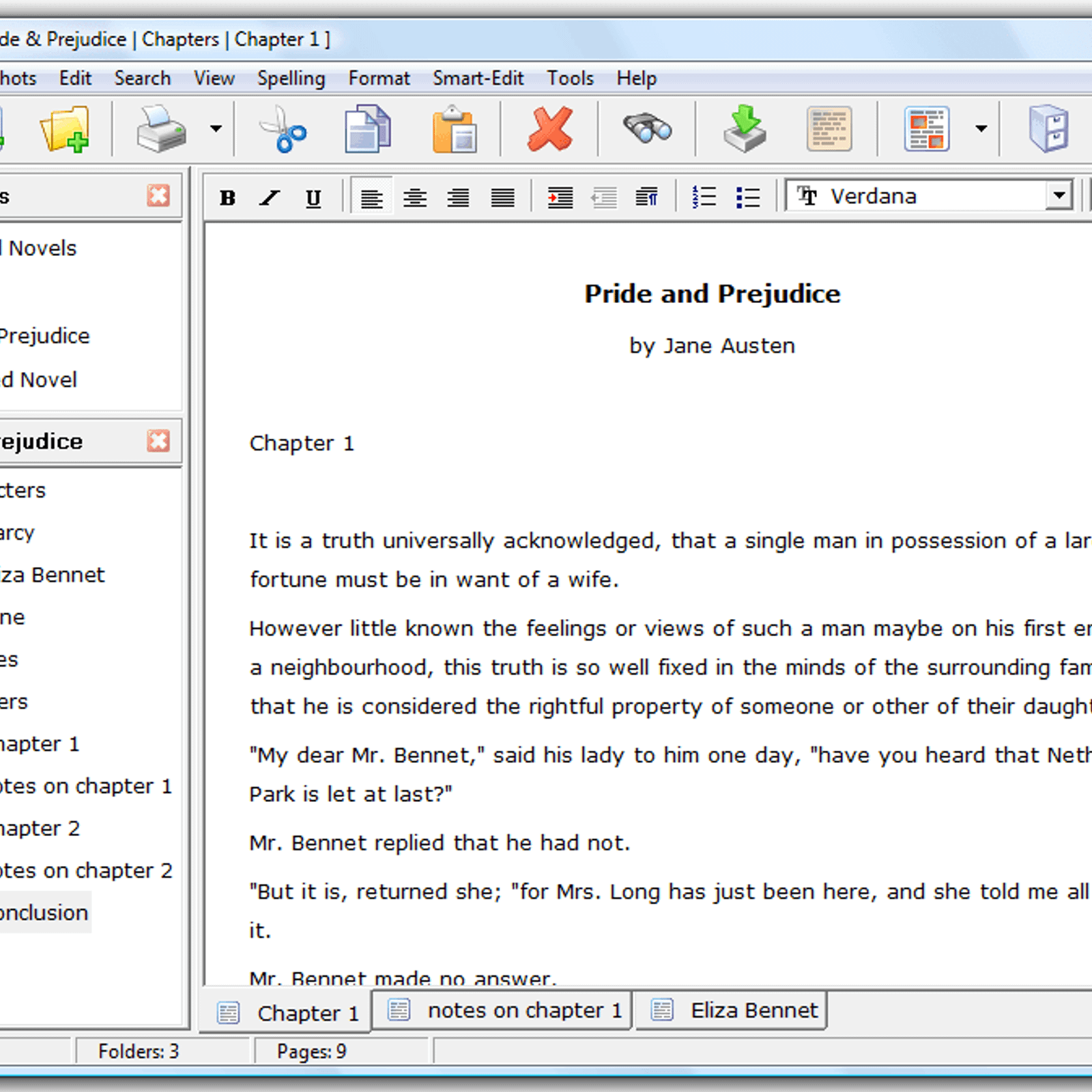Open the Search menu
Screen dimensions: 1092x1092
(x=143, y=78)
